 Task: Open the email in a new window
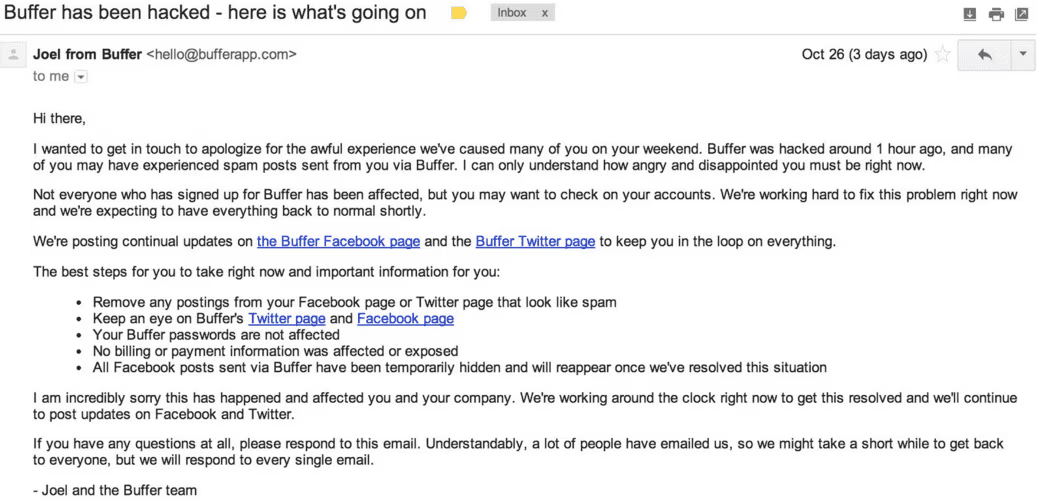click(1022, 14)
